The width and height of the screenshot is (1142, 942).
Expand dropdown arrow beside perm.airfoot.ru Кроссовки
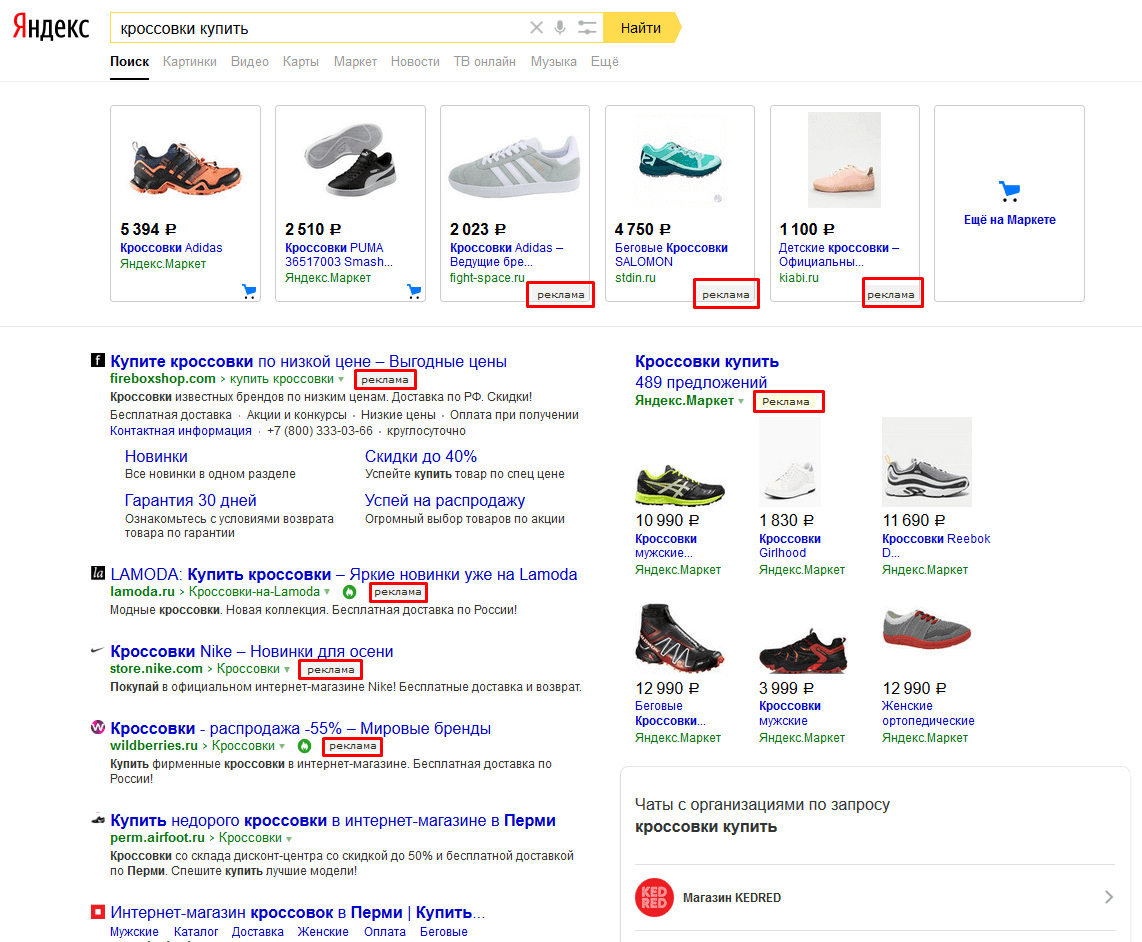[x=289, y=838]
